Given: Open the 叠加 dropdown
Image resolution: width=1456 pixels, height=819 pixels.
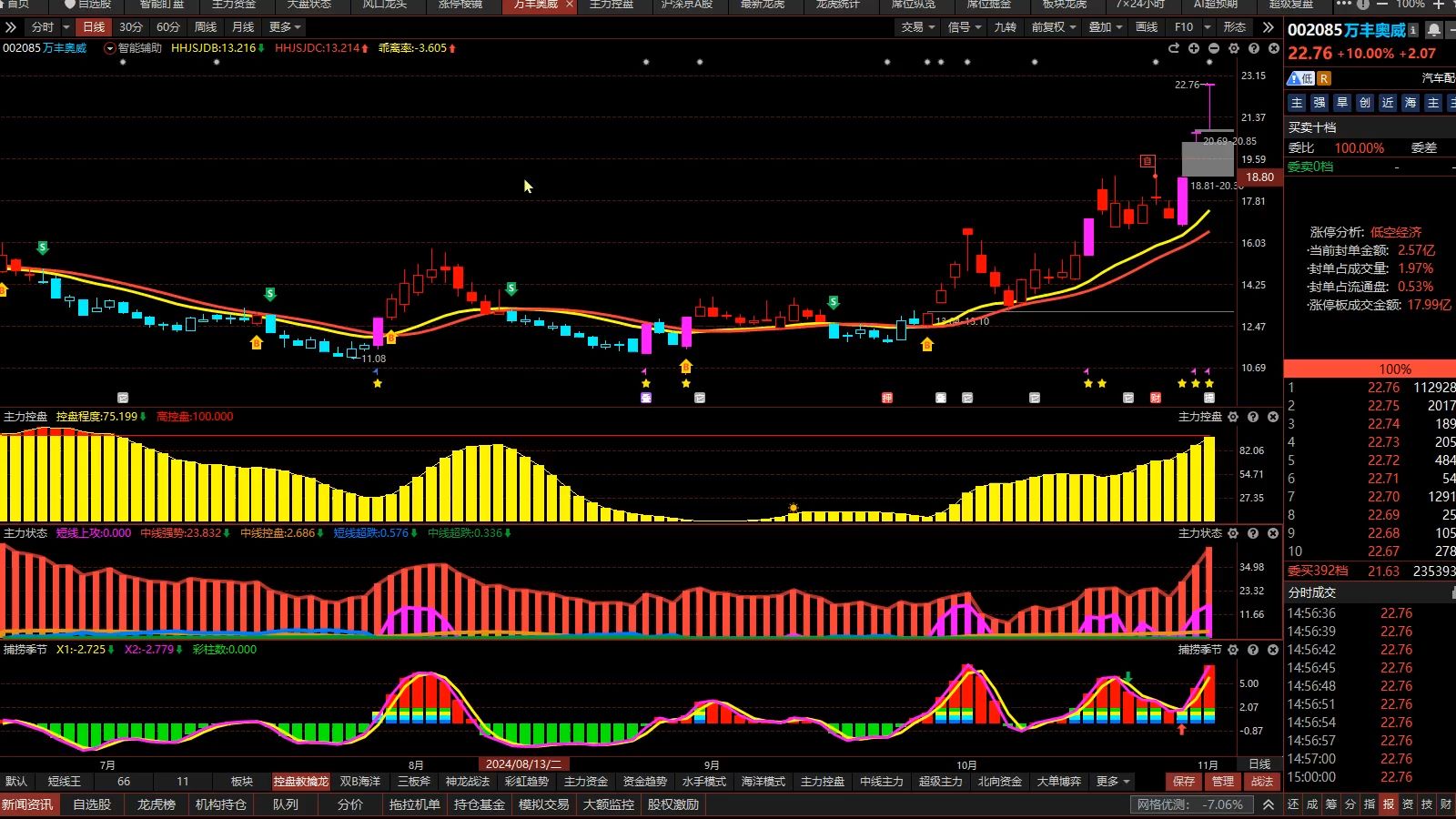Looking at the screenshot, I should click(1106, 27).
